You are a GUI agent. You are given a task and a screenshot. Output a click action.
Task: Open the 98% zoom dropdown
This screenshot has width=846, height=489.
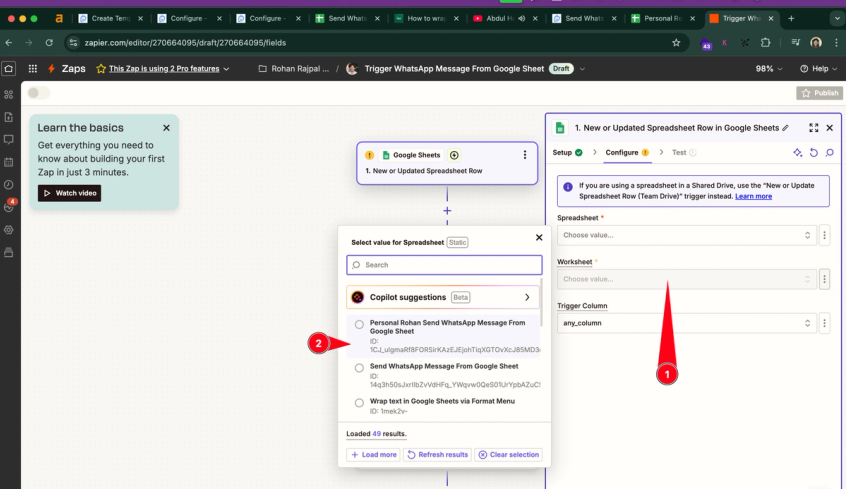tap(769, 69)
